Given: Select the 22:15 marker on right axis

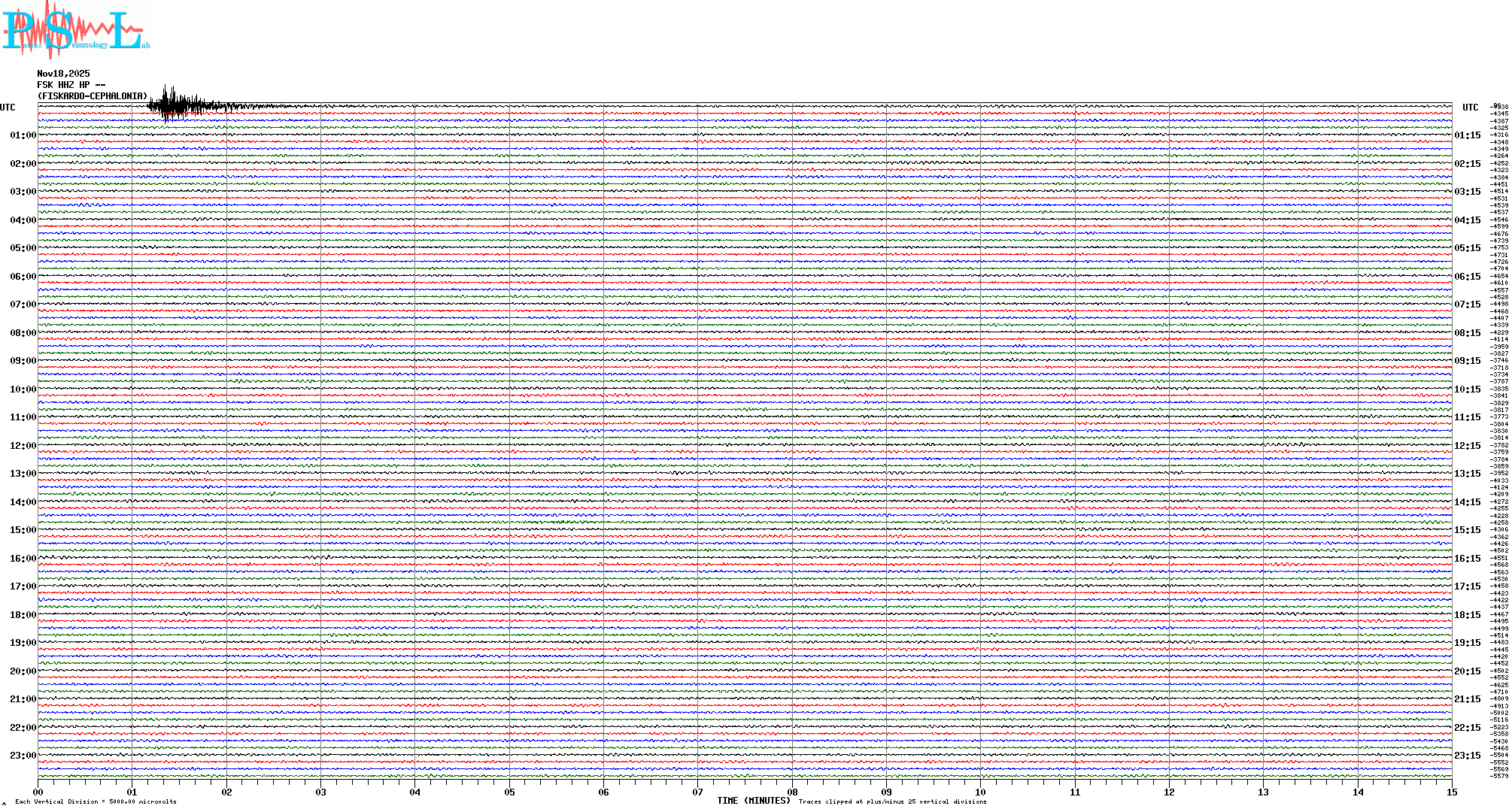Looking at the screenshot, I should pyautogui.click(x=1467, y=728).
